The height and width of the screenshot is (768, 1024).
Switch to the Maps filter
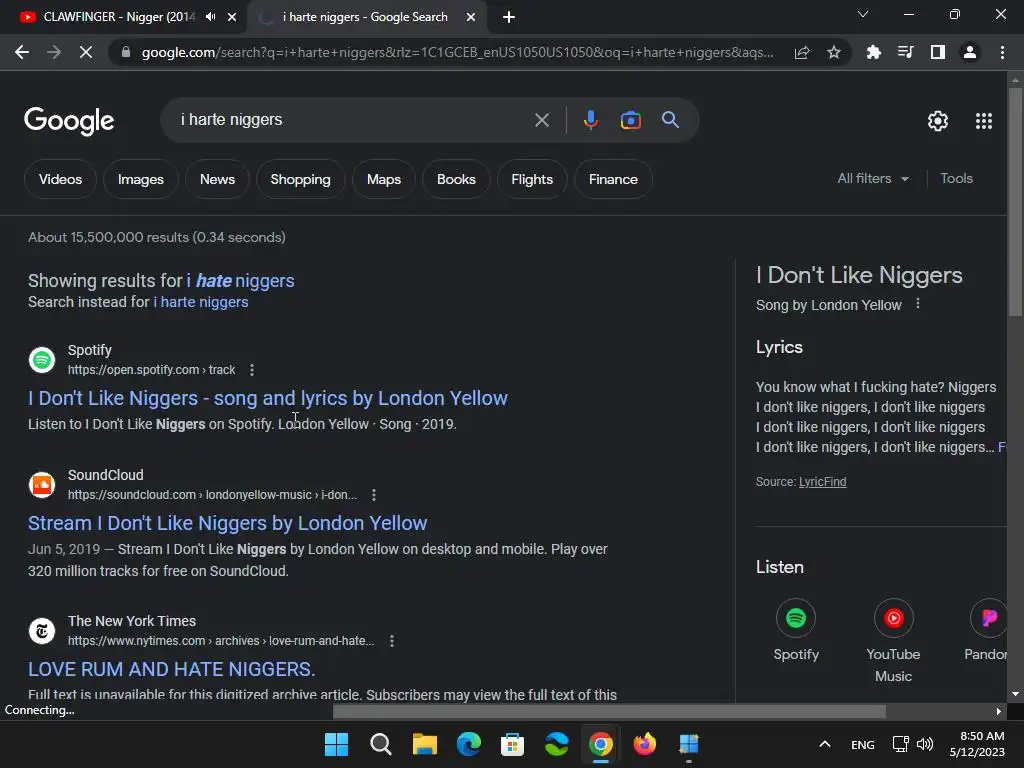[384, 179]
